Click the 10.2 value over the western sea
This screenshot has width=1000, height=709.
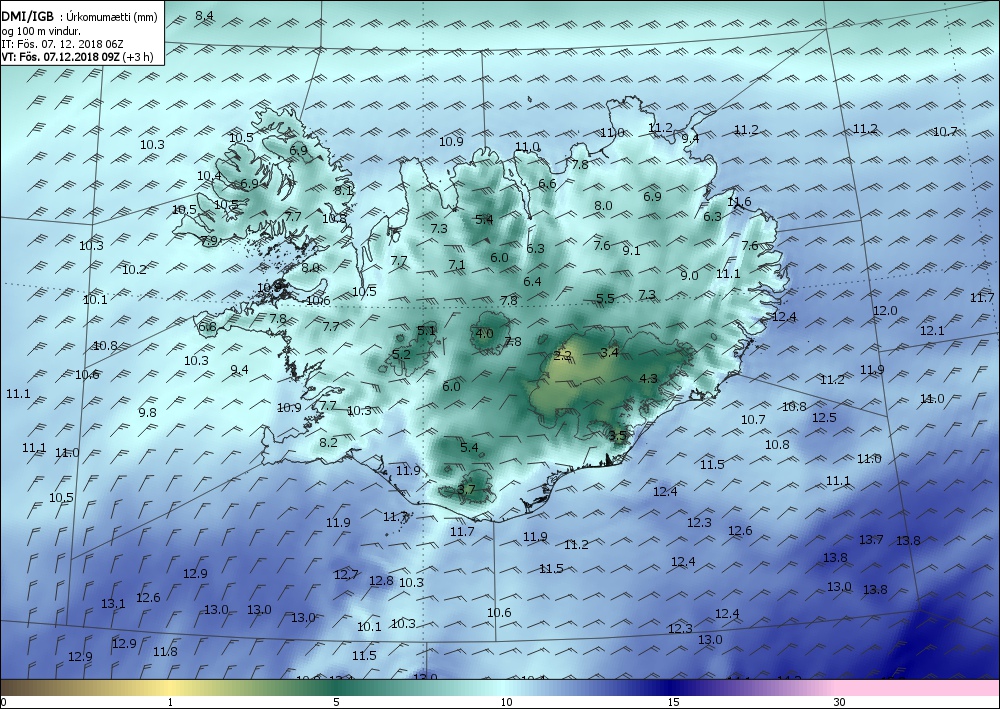coord(135,270)
